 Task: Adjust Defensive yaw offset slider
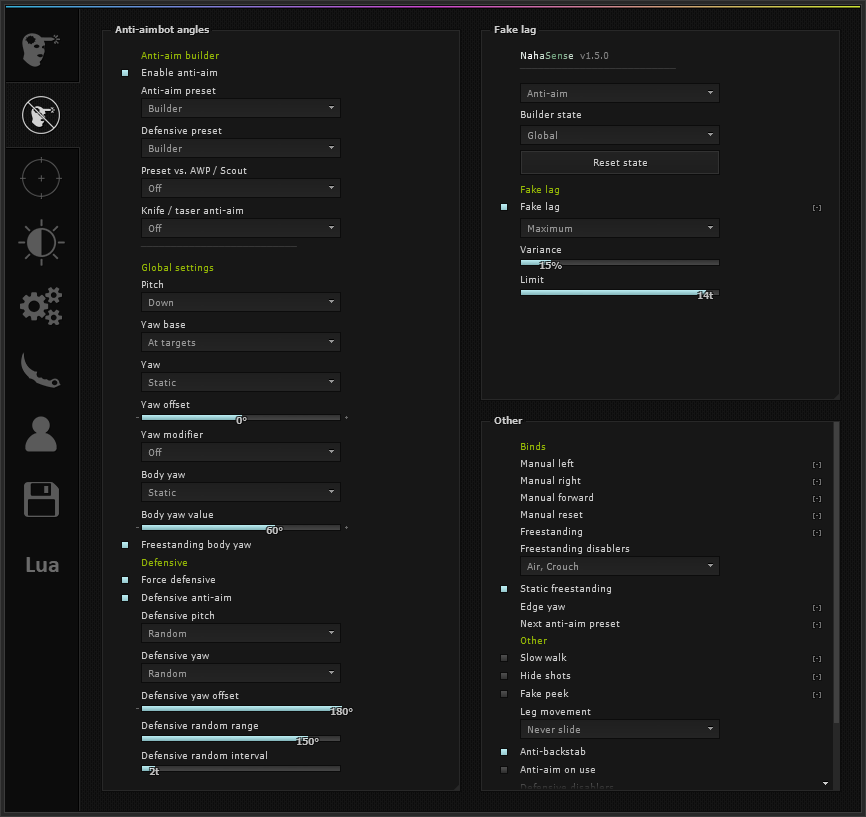tap(241, 708)
